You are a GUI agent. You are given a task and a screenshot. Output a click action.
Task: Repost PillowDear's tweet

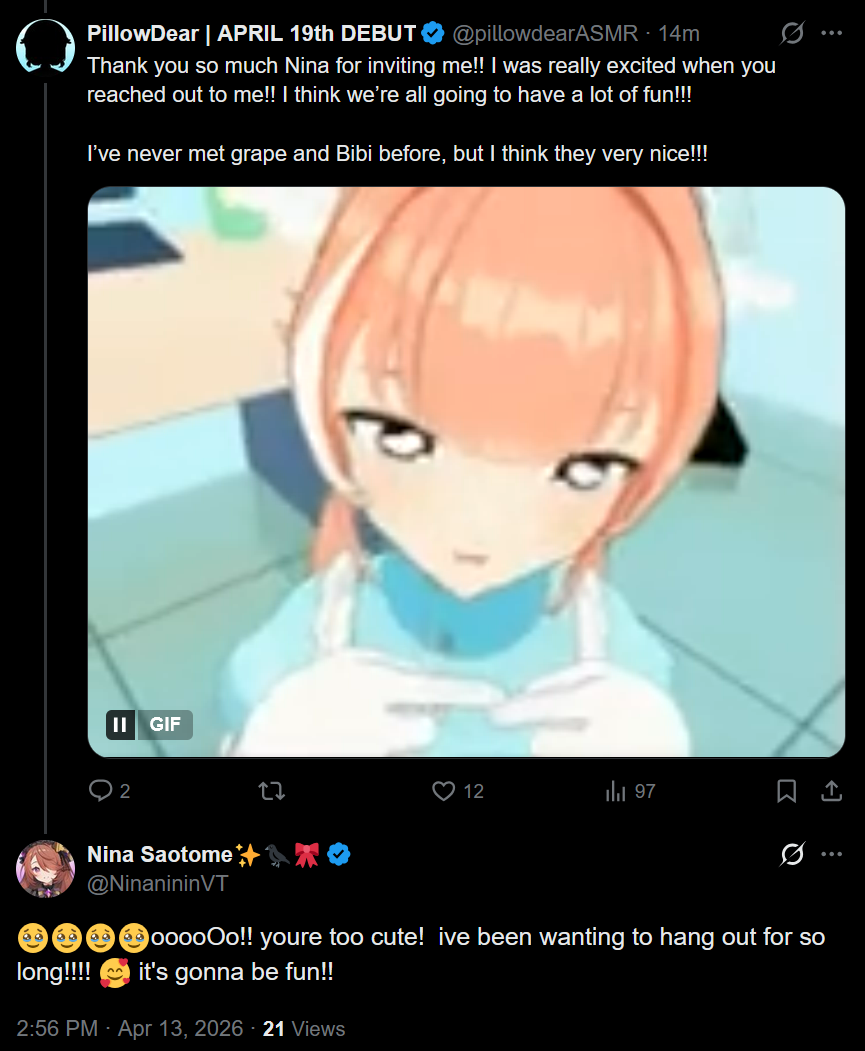(x=272, y=791)
